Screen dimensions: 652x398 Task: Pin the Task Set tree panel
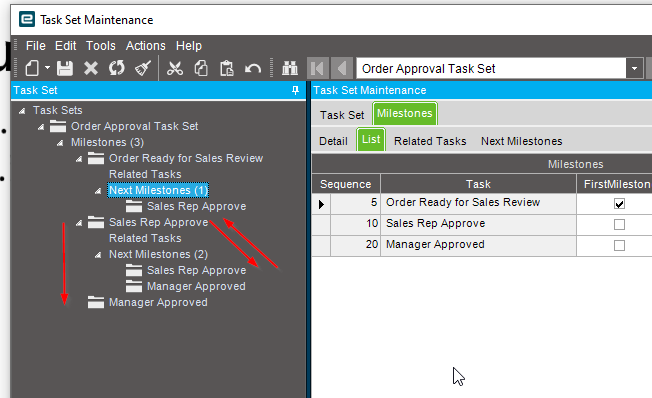click(295, 90)
